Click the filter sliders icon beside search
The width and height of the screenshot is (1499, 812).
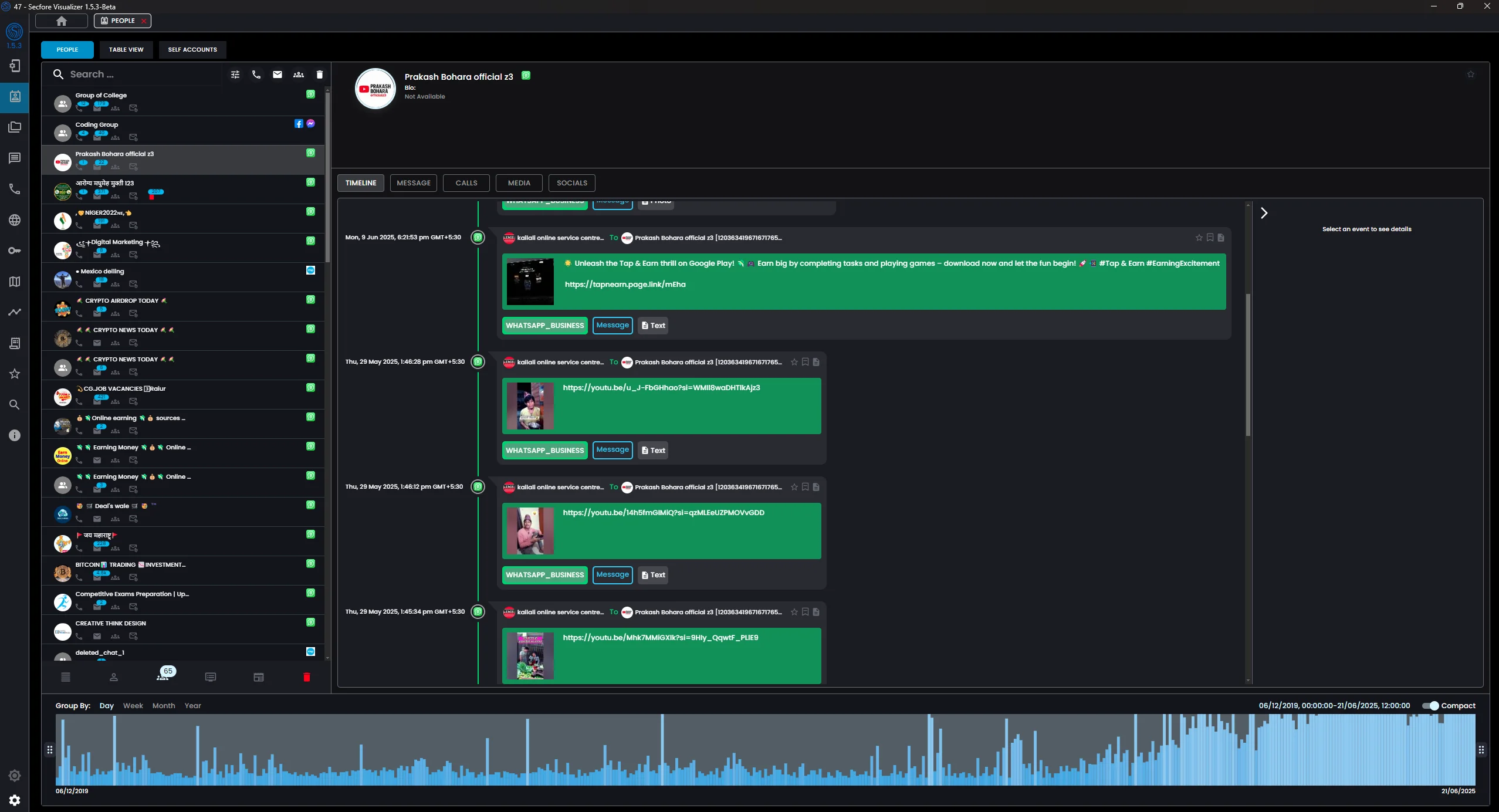tap(235, 75)
